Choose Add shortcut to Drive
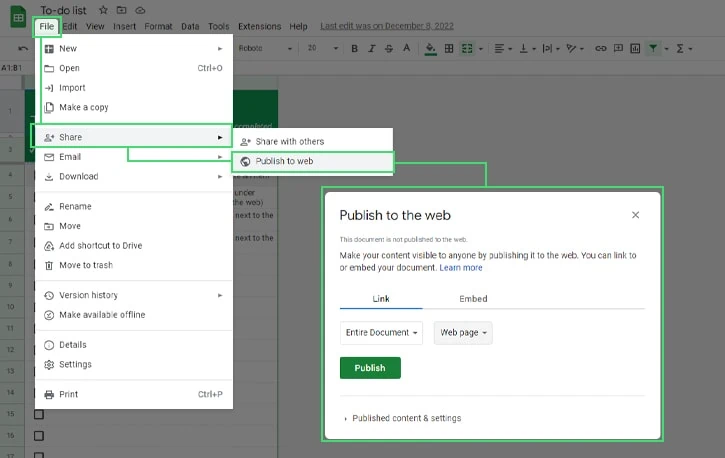725x458 pixels. tap(134, 246)
